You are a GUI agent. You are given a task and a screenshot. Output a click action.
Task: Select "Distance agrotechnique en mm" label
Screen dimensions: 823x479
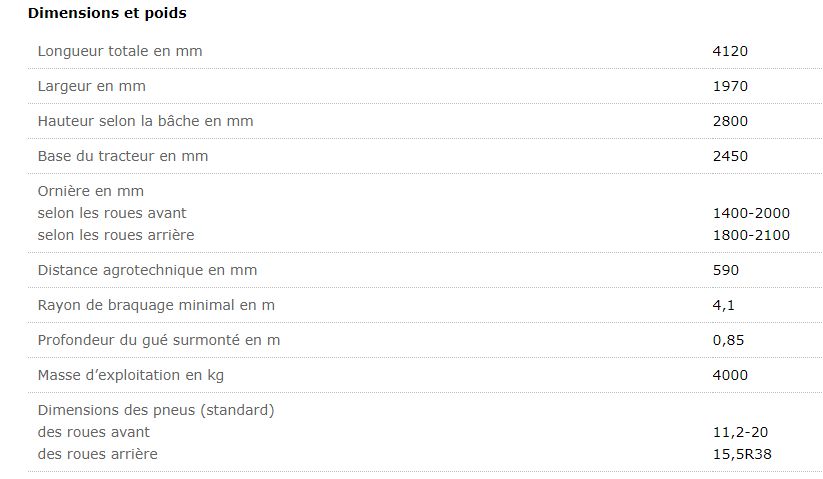147,270
